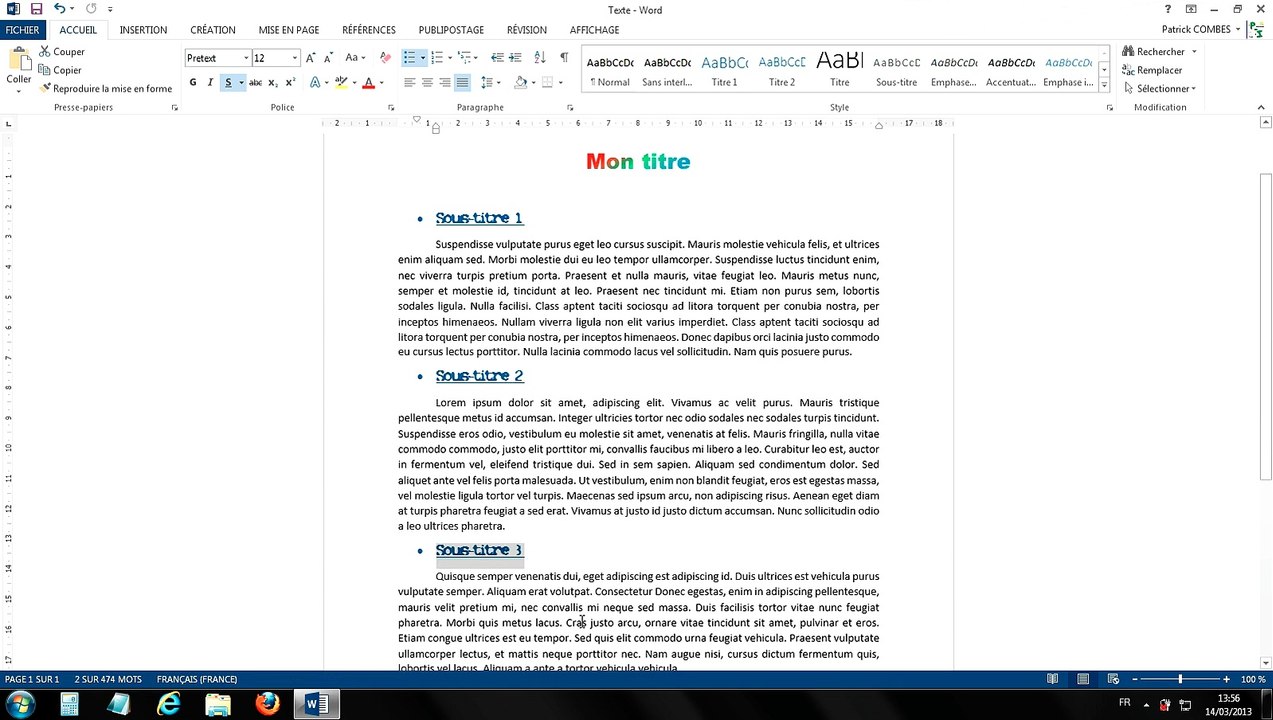Switch to MISE EN PAGE tab
The width and height of the screenshot is (1273, 720).
(x=289, y=30)
